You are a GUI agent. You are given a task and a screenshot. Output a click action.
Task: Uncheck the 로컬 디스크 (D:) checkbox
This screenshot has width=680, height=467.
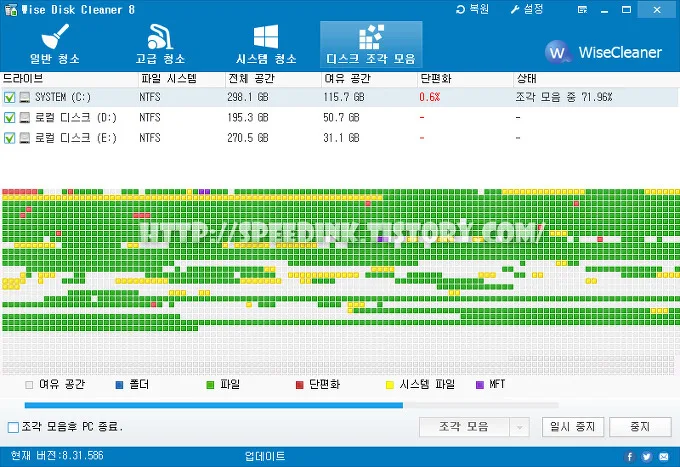9,118
